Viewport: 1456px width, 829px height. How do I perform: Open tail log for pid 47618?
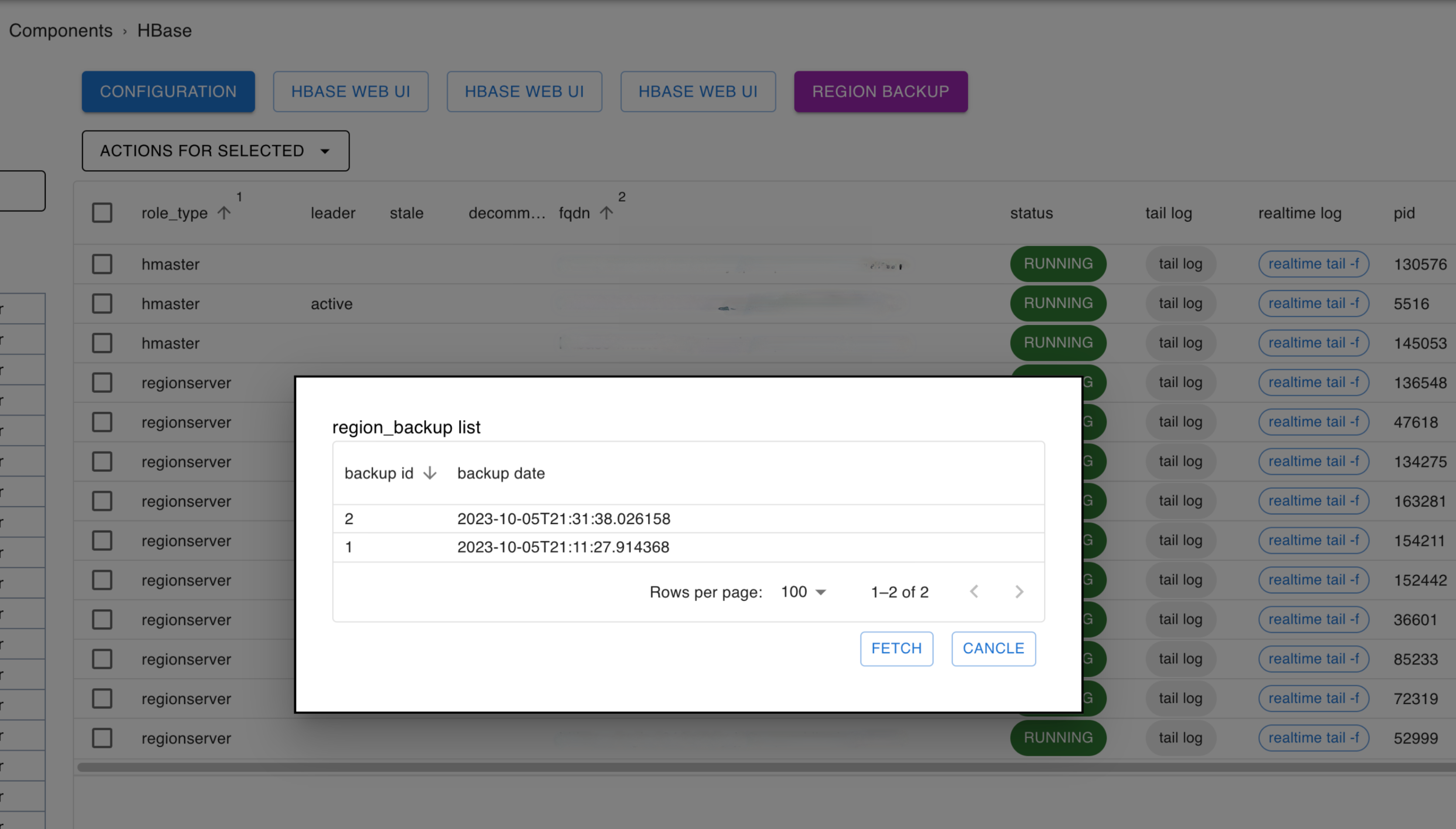tap(1180, 421)
